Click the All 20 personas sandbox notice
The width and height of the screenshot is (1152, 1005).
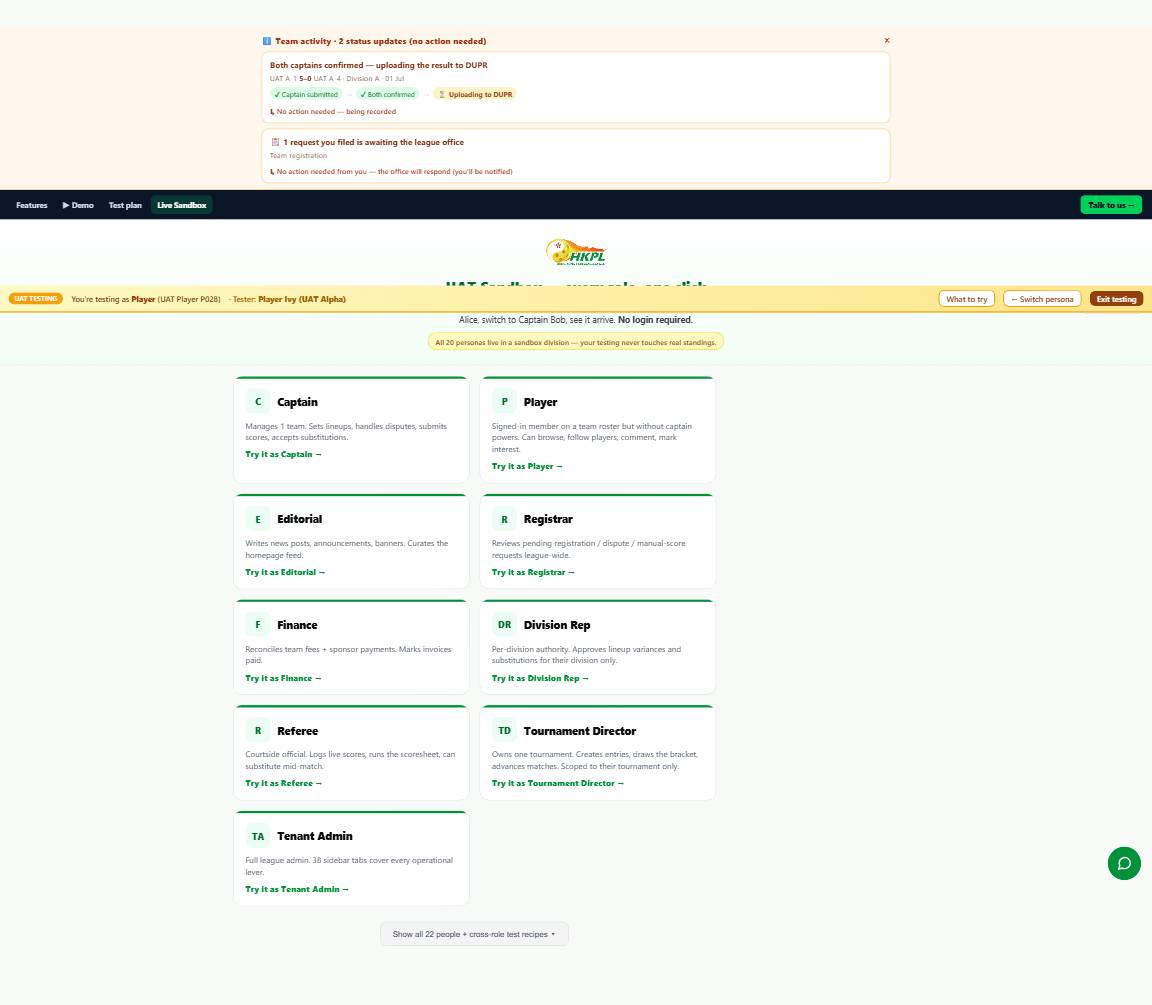[x=575, y=342]
